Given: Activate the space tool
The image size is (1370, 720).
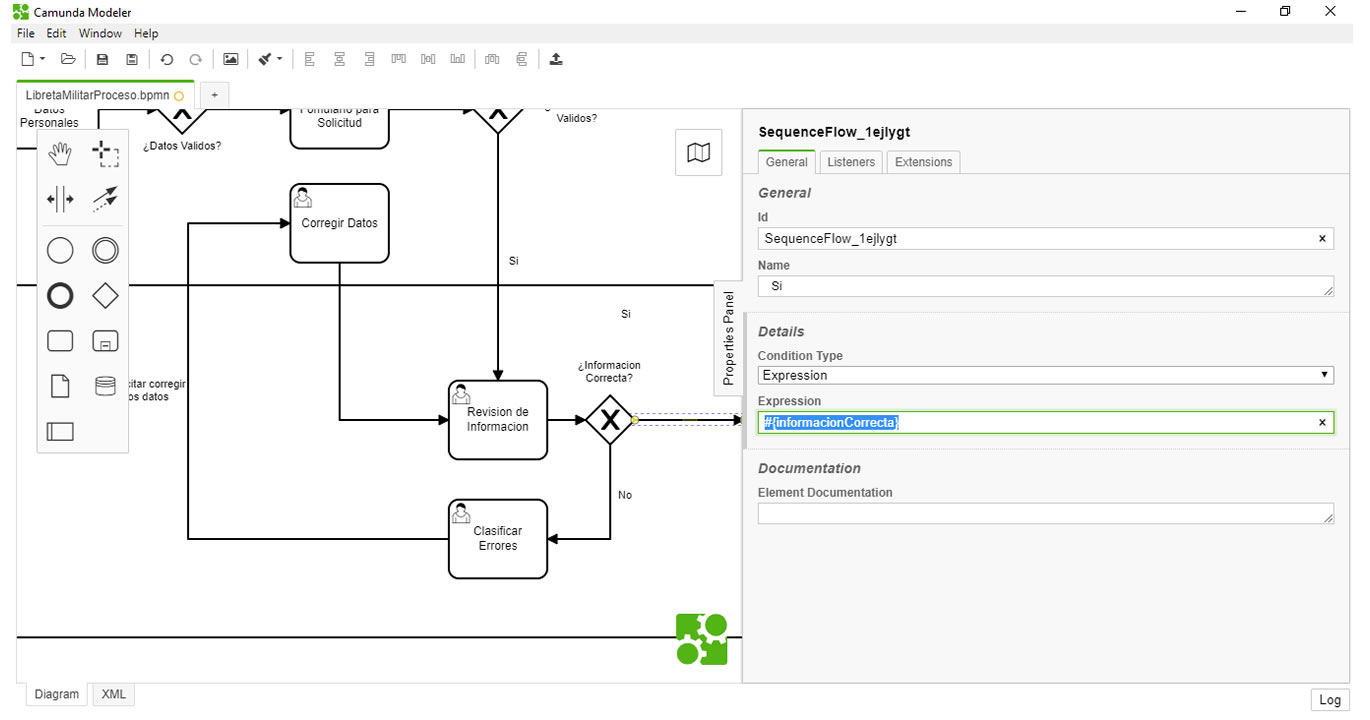Looking at the screenshot, I should pyautogui.click(x=61, y=199).
